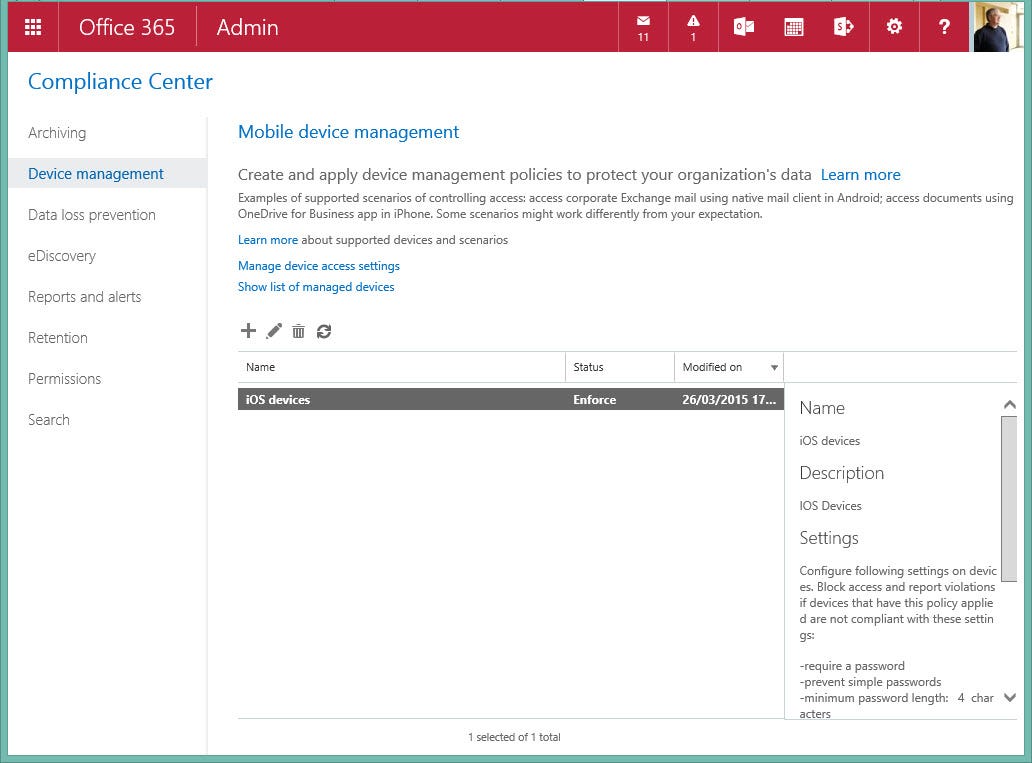This screenshot has width=1032, height=763.
Task: Open Office 365 settings gear
Action: click(893, 27)
